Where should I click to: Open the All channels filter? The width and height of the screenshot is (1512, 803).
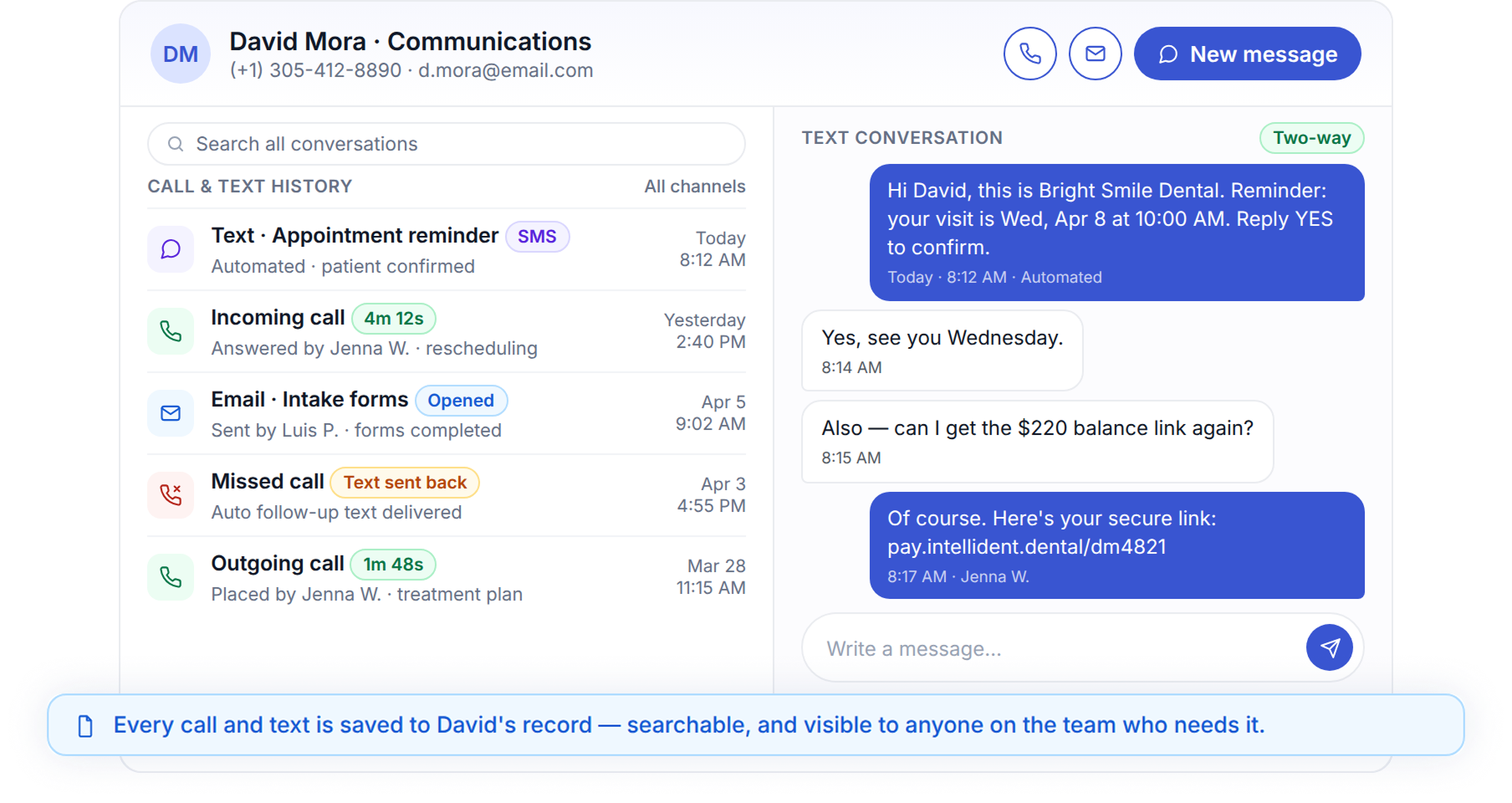pyautogui.click(x=694, y=187)
